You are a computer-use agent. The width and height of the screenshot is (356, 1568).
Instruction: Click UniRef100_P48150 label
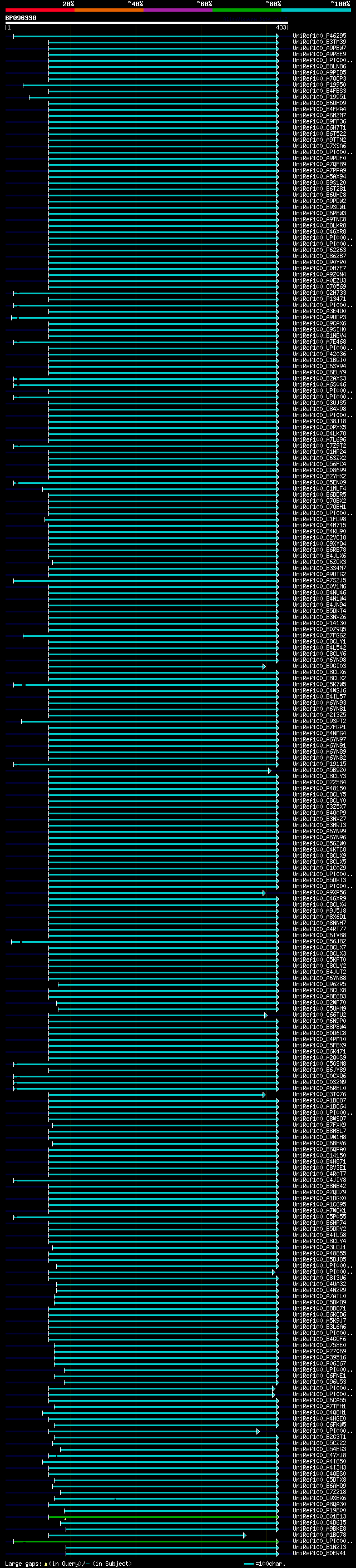[319, 788]
